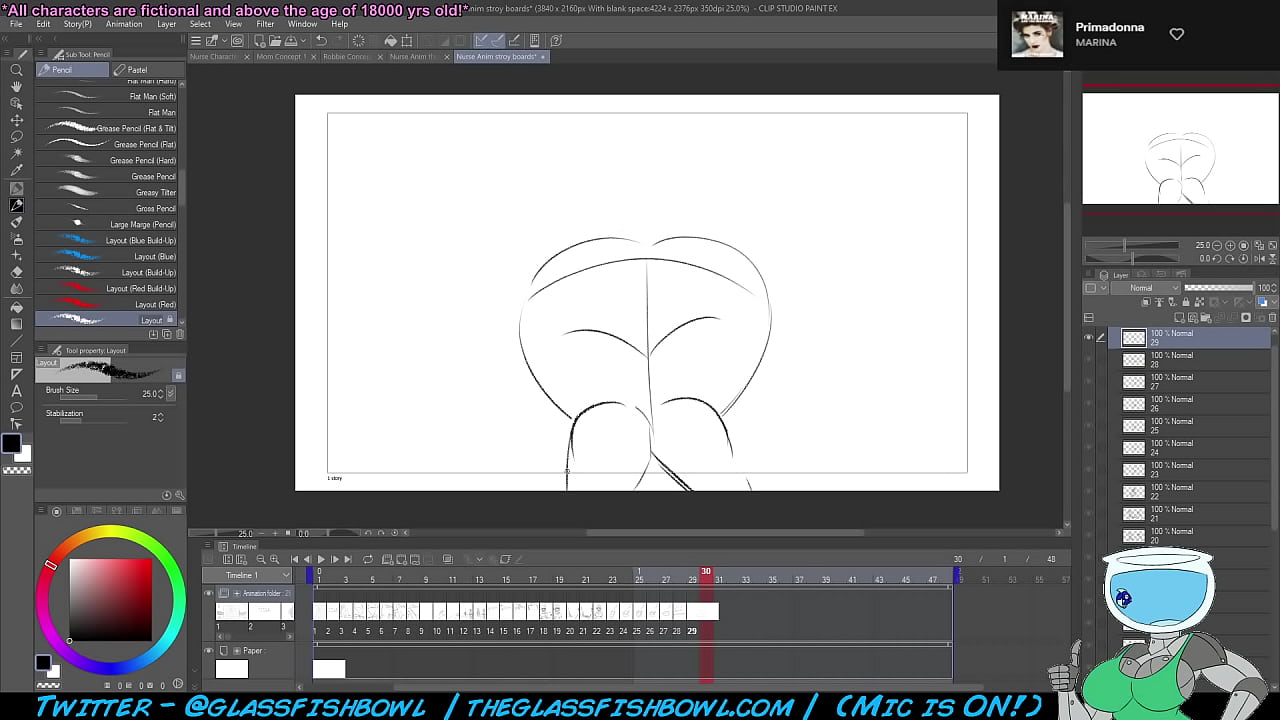This screenshot has height=720, width=1280.
Task: Toggle visibility eye of layer 29
Action: 1088,338
